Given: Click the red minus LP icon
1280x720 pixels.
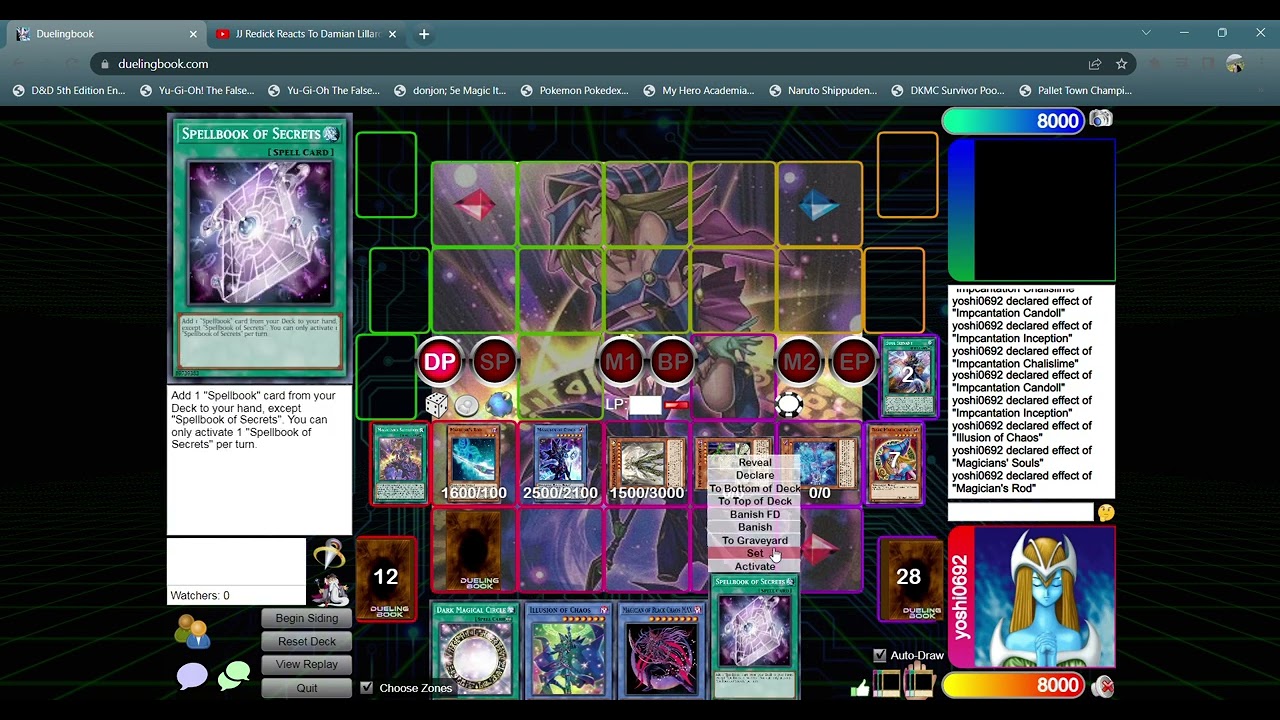Looking at the screenshot, I should coord(677,404).
